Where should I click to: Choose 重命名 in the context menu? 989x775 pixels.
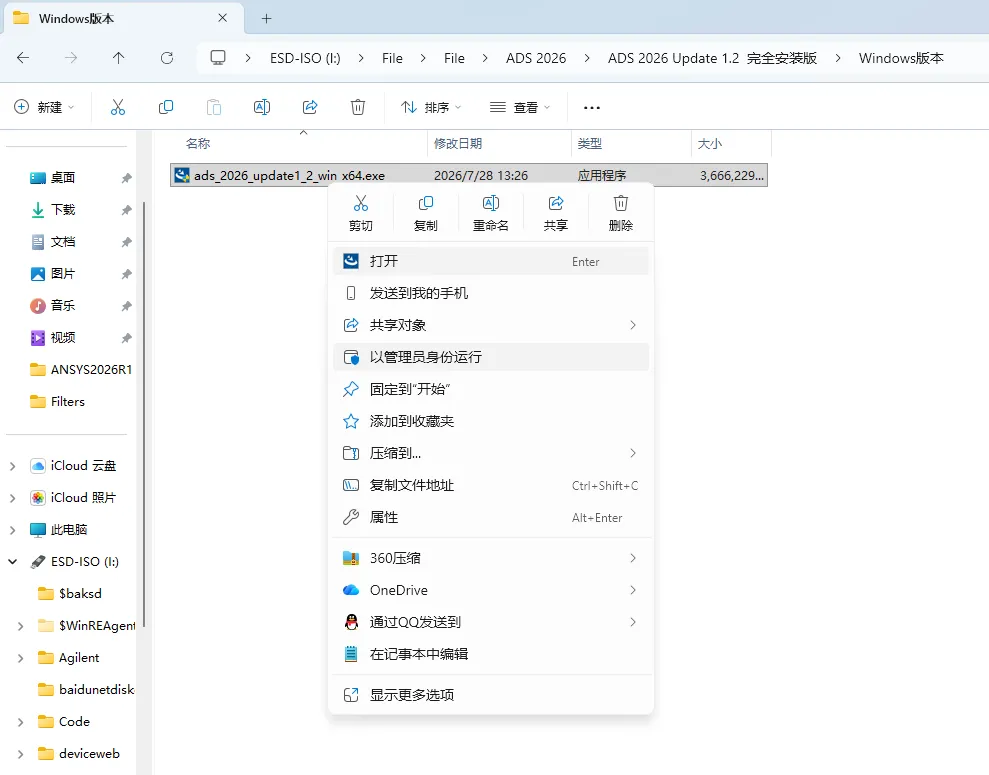coord(491,213)
